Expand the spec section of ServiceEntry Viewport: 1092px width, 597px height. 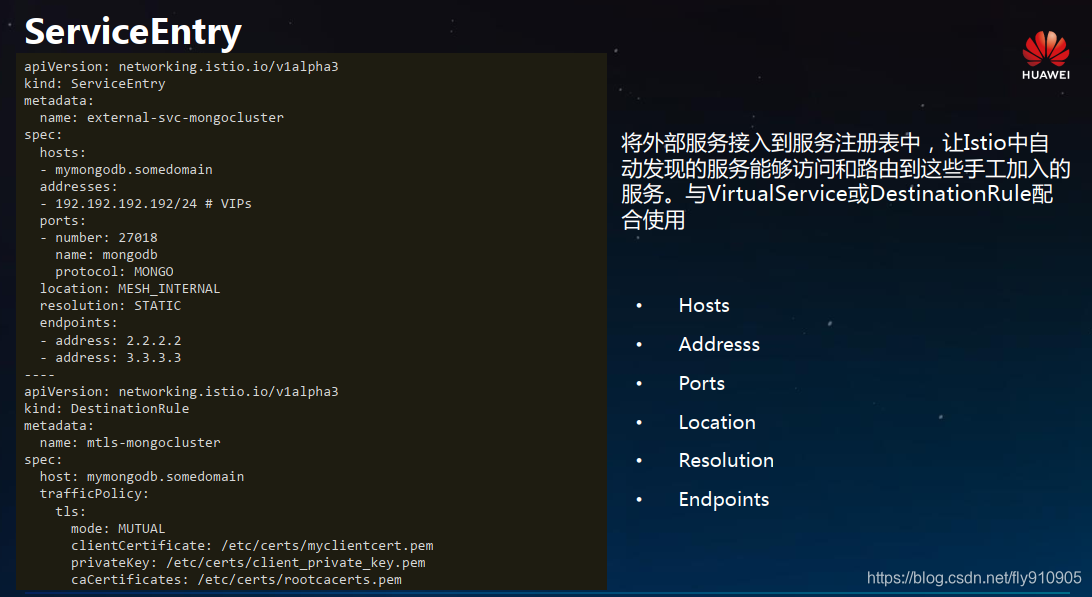coord(39,134)
